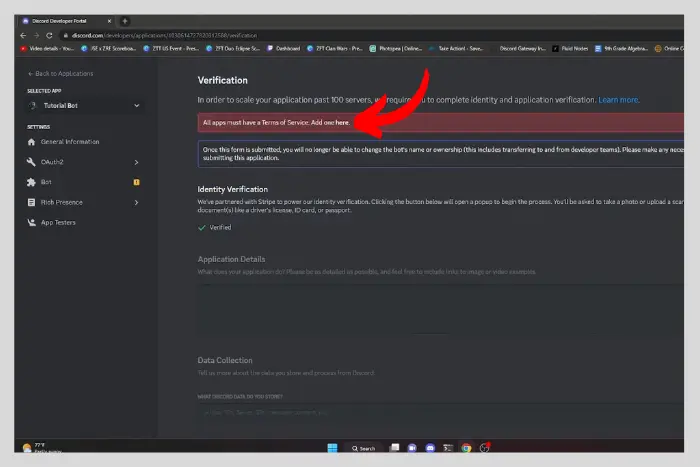
Task: Open the ZFT Duo Eclipse bookmark
Action: 233,48
